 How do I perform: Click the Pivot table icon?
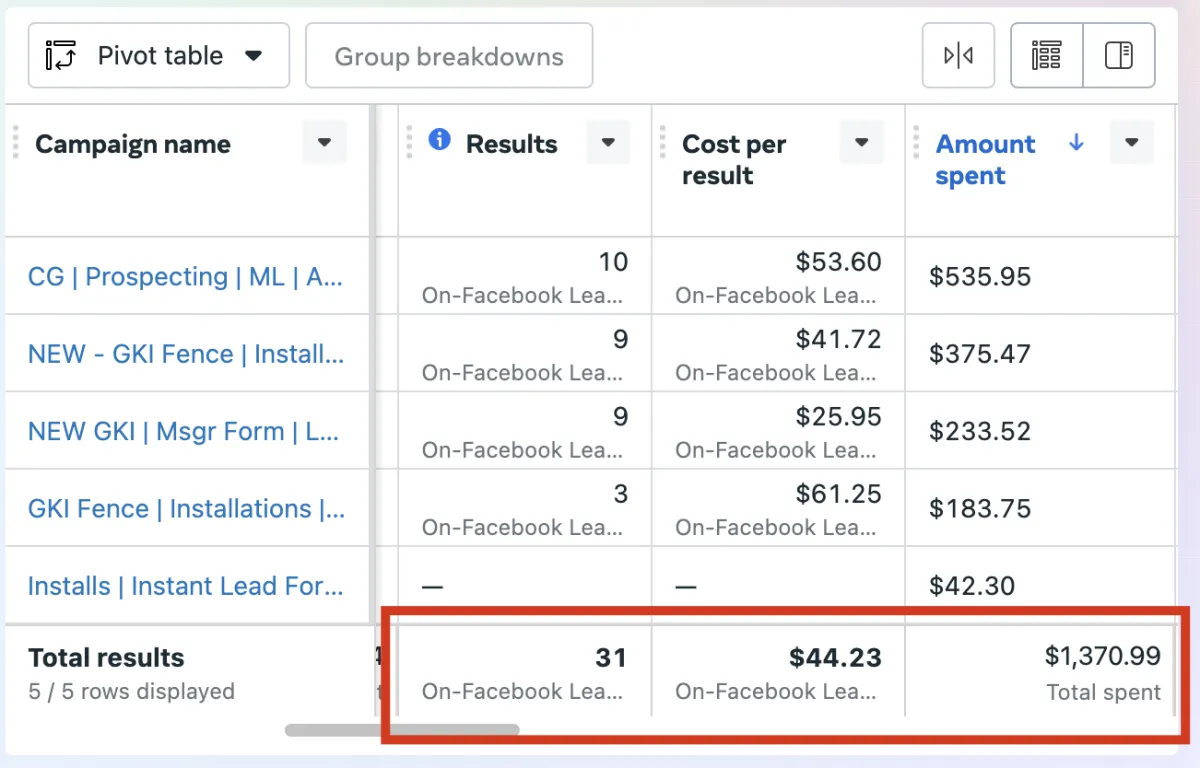point(61,56)
